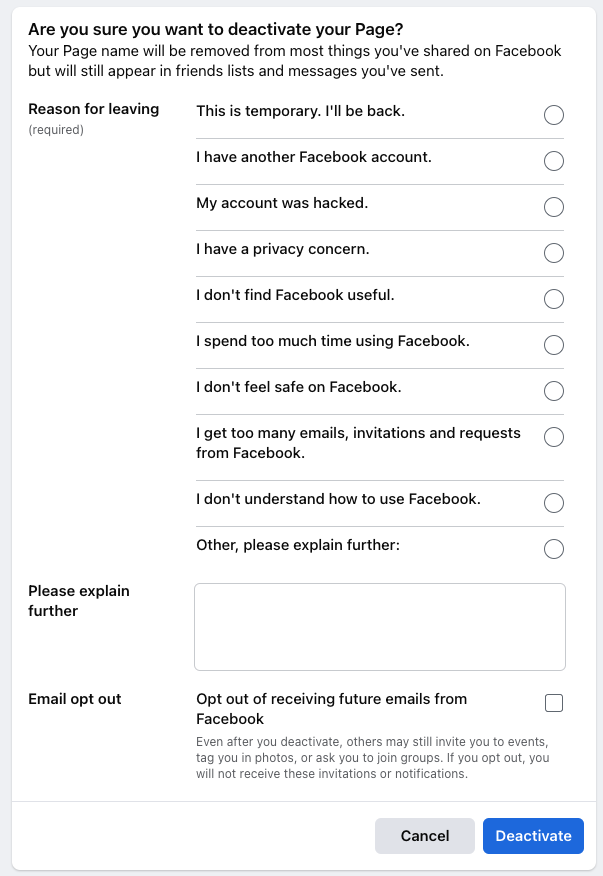Select "I don't feel safe on Facebook"
The height and width of the screenshot is (876, 603).
(554, 391)
